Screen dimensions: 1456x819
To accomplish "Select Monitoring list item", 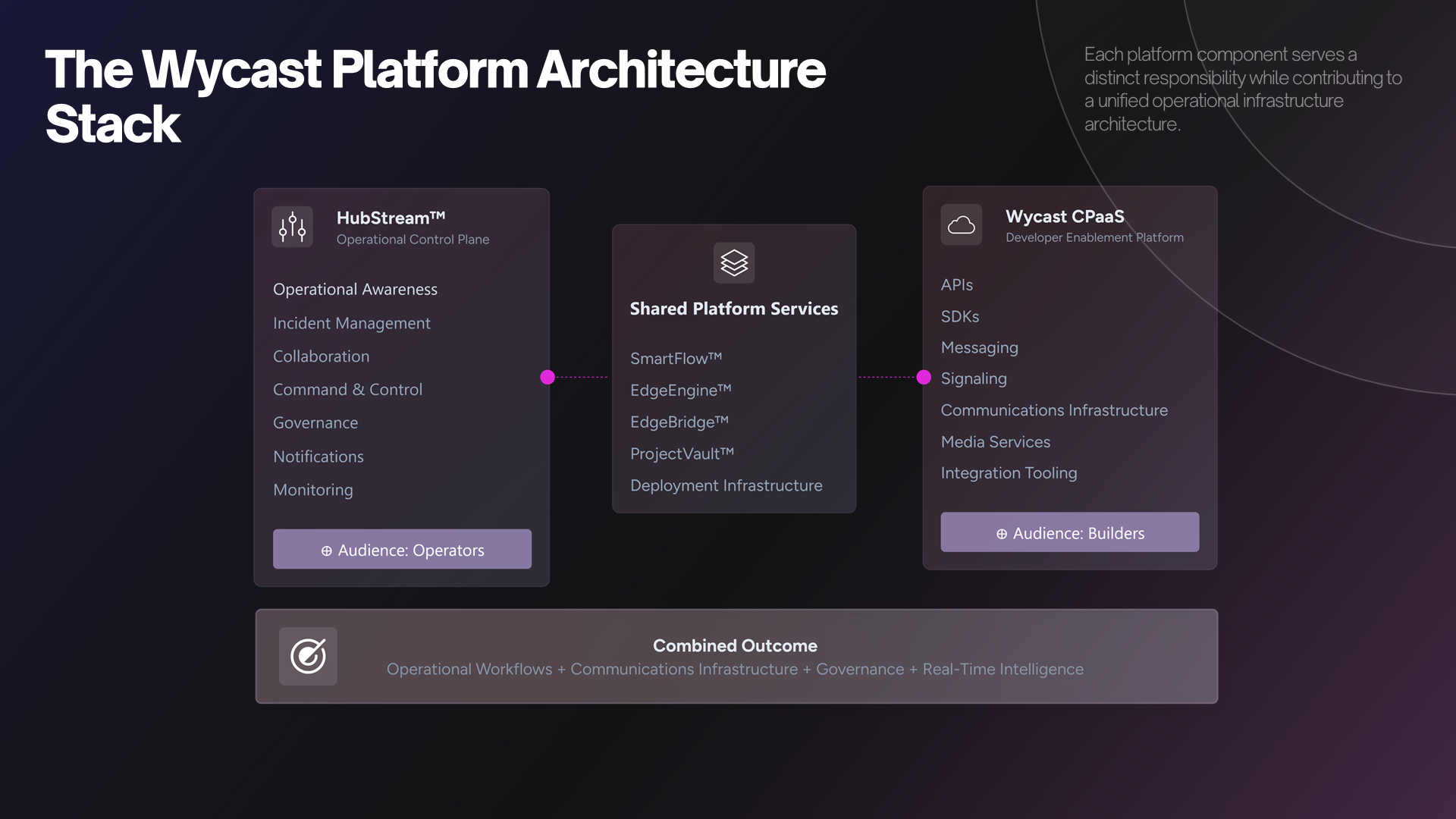I will click(313, 490).
